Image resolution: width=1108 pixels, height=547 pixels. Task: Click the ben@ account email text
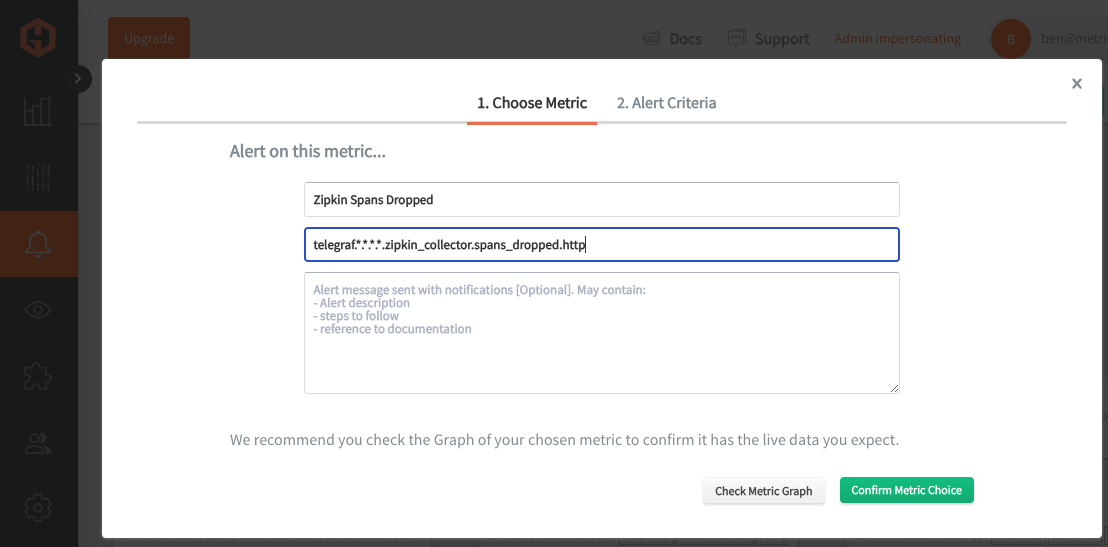(1074, 39)
